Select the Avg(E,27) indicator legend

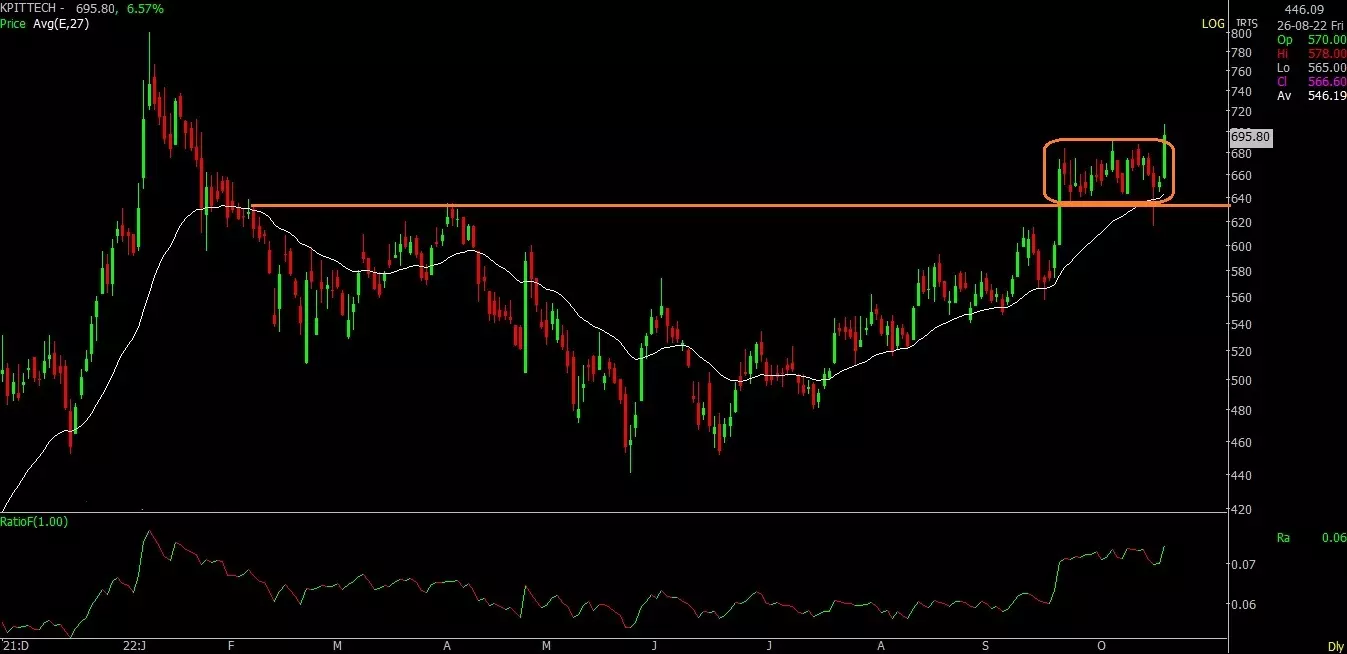[x=60, y=23]
